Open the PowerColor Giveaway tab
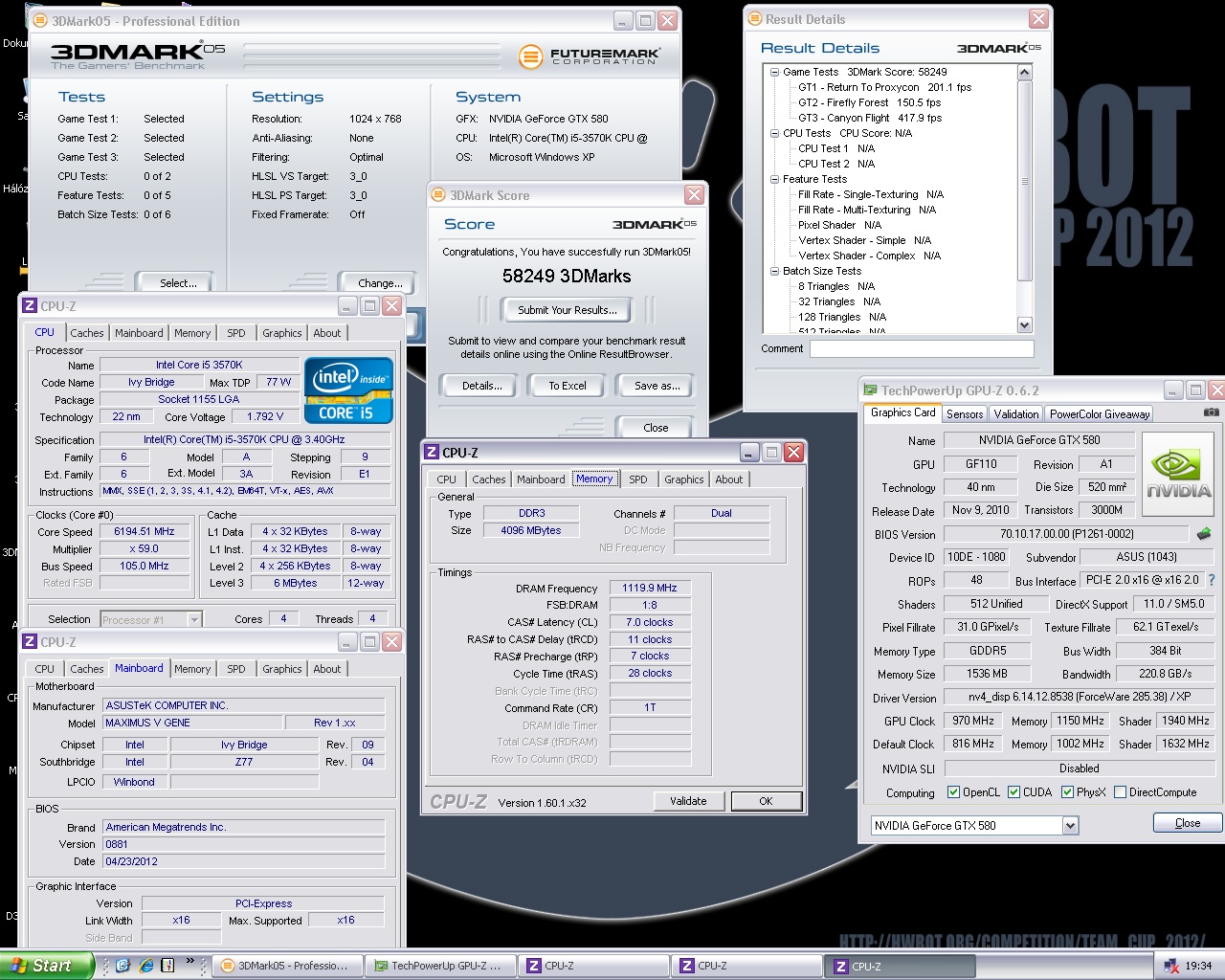The height and width of the screenshot is (980, 1225). point(1100,413)
